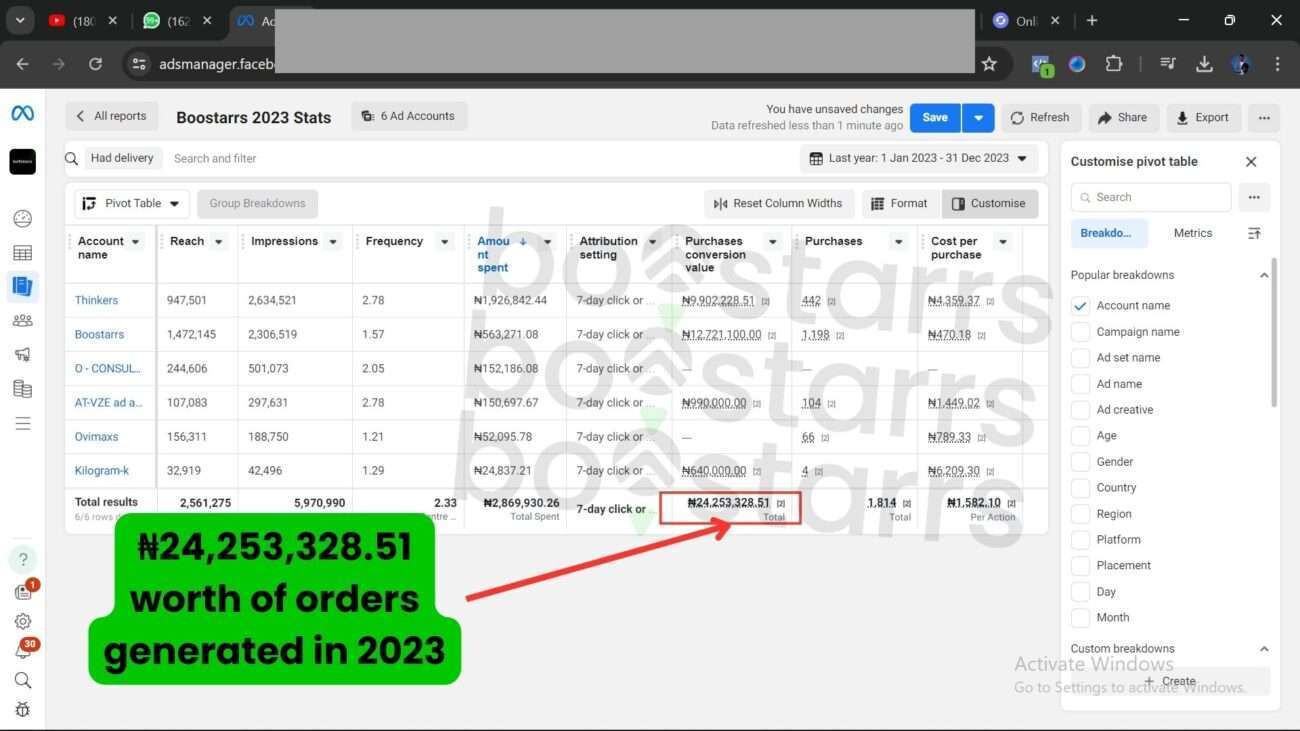The image size is (1300, 731).
Task: Open the browser tab list chevron
Action: (x=19, y=20)
